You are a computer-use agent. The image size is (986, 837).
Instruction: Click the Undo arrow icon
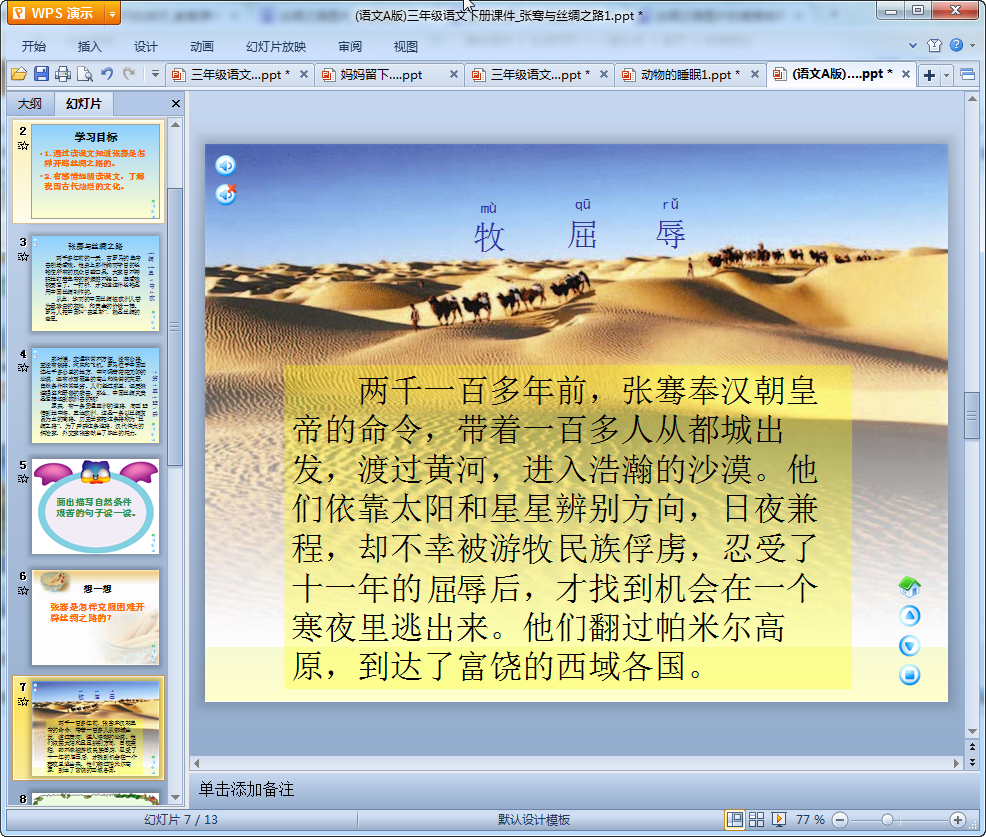(x=107, y=74)
